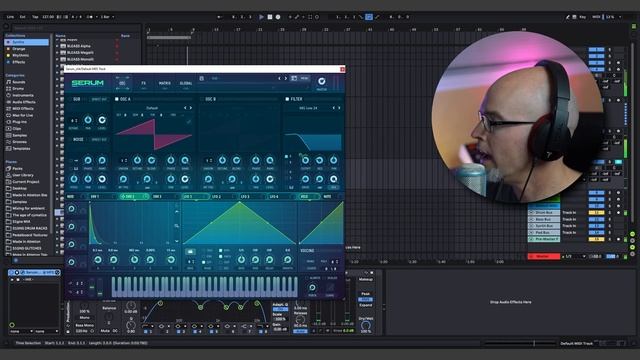Viewport: 640px width, 360px height.
Task: Click the Serum on-screen piano keyboard
Action: (204, 287)
